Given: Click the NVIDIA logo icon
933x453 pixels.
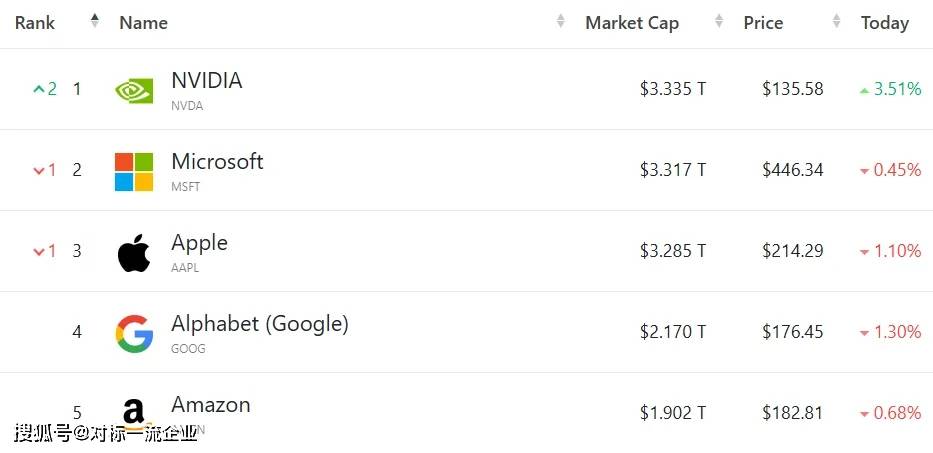Looking at the screenshot, I should coord(134,90).
